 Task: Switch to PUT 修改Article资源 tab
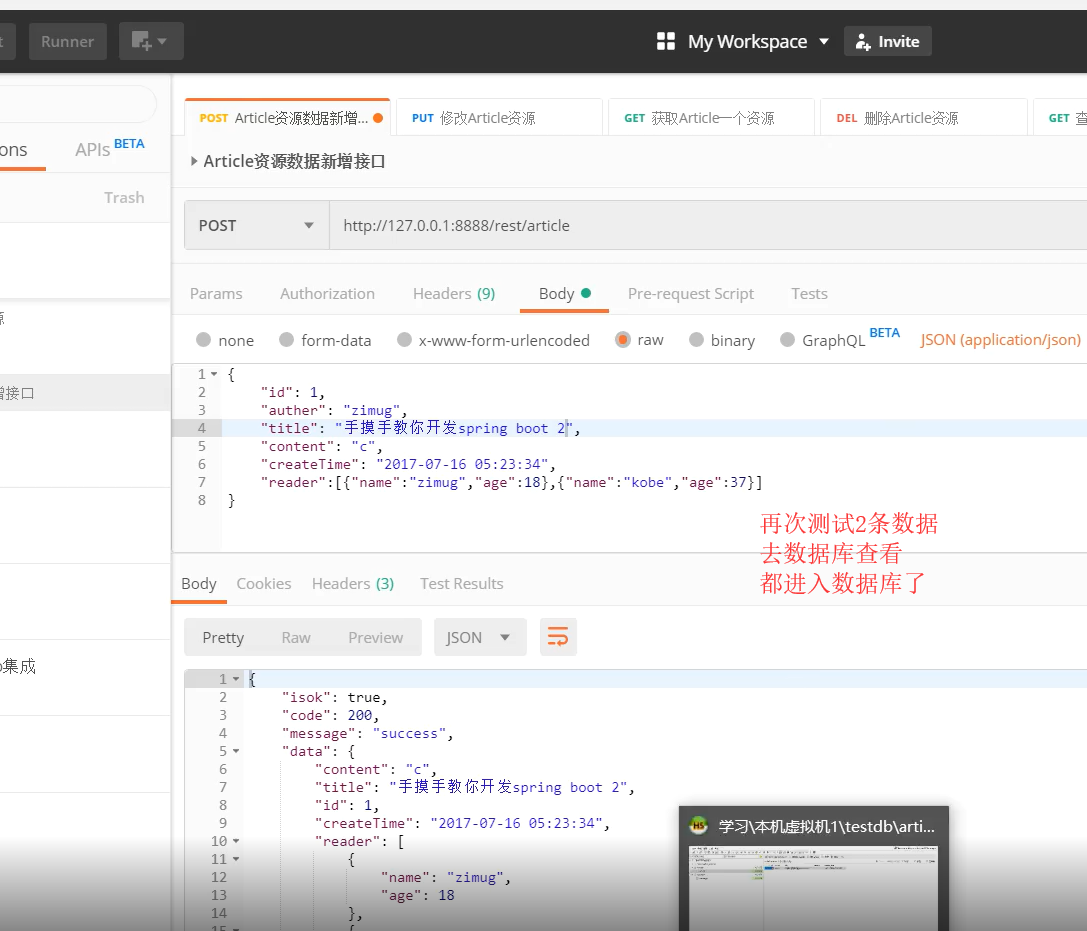pyautogui.click(x=498, y=118)
